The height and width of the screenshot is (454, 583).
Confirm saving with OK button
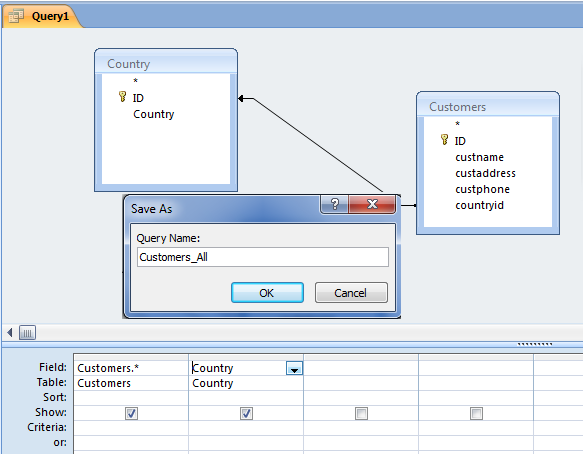pos(267,293)
